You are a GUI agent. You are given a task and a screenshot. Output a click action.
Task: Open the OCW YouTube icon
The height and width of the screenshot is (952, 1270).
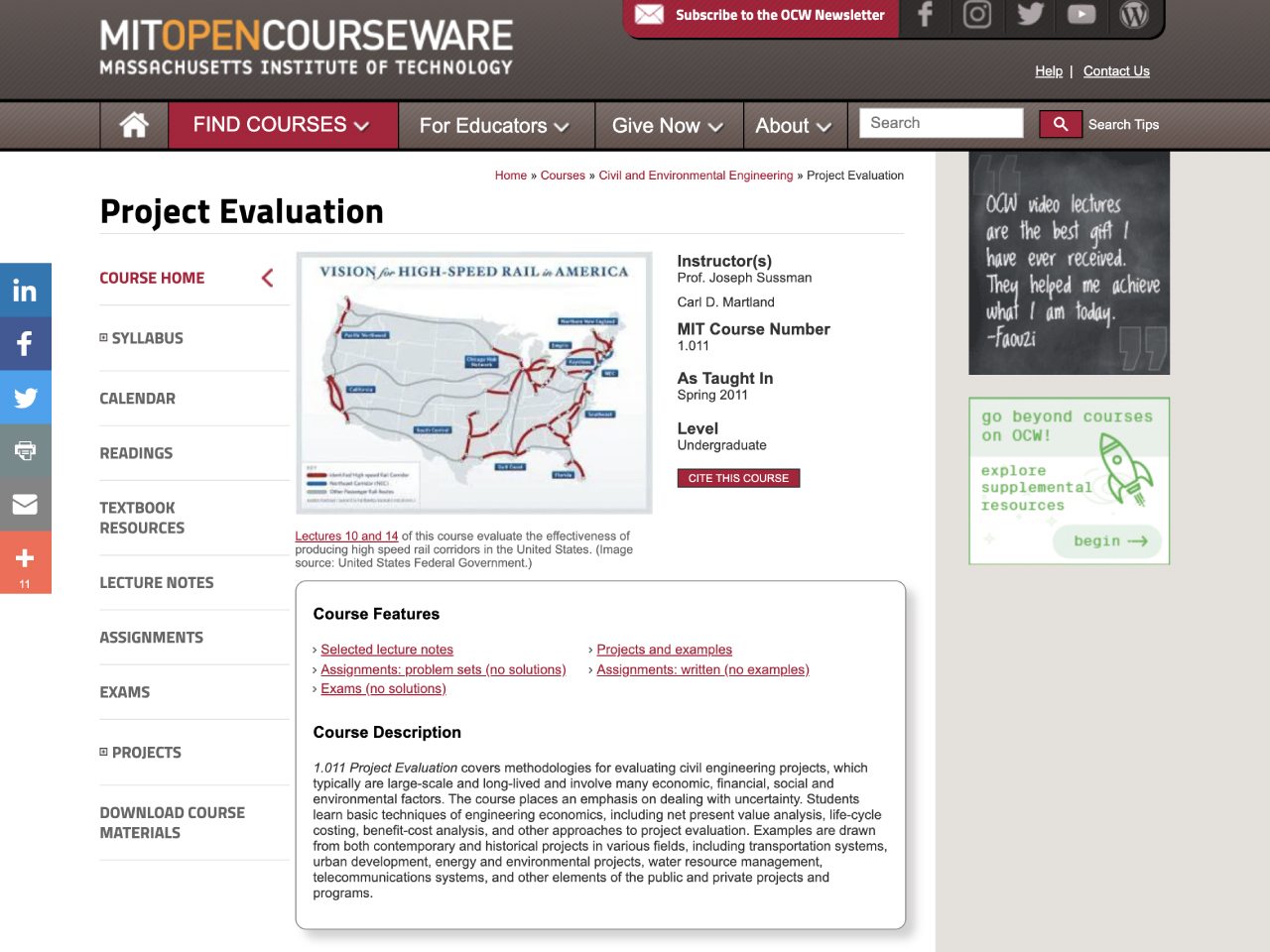point(1081,15)
